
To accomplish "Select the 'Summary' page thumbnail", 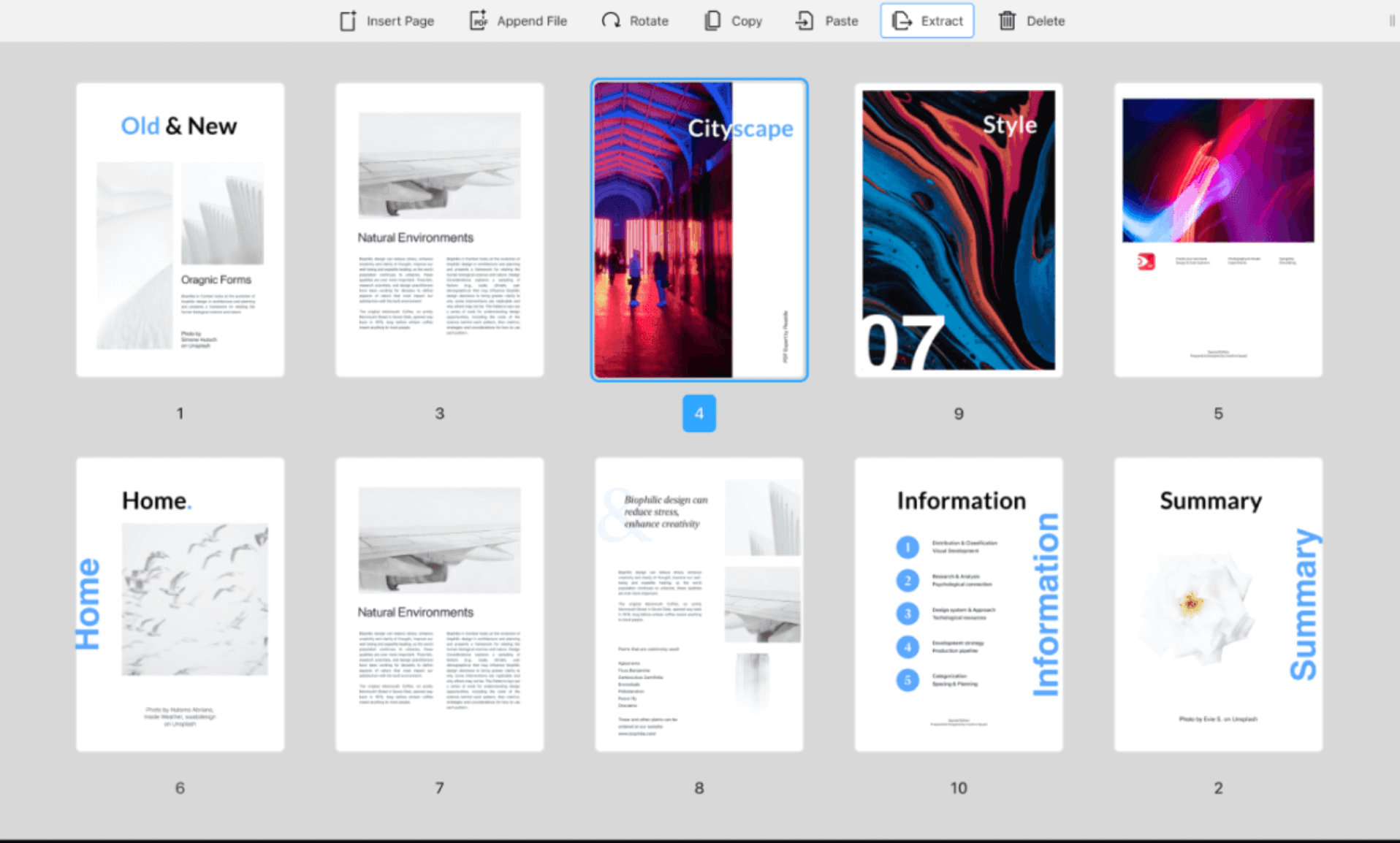I will coord(1218,604).
